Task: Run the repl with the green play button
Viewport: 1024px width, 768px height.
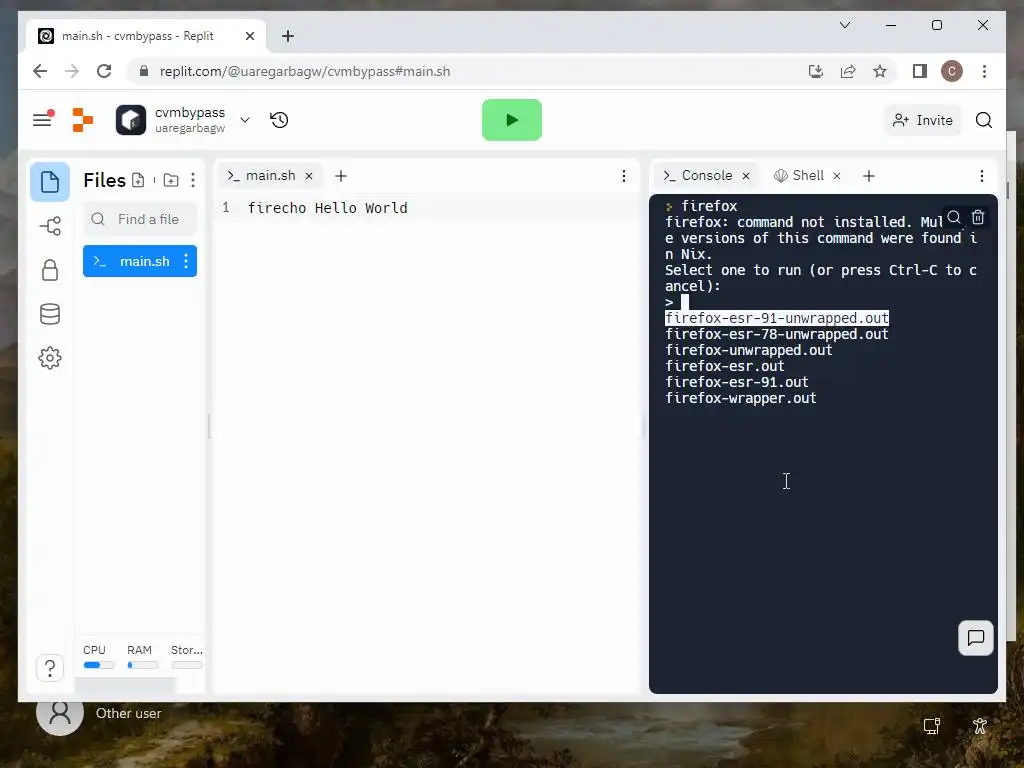Action: [x=511, y=120]
